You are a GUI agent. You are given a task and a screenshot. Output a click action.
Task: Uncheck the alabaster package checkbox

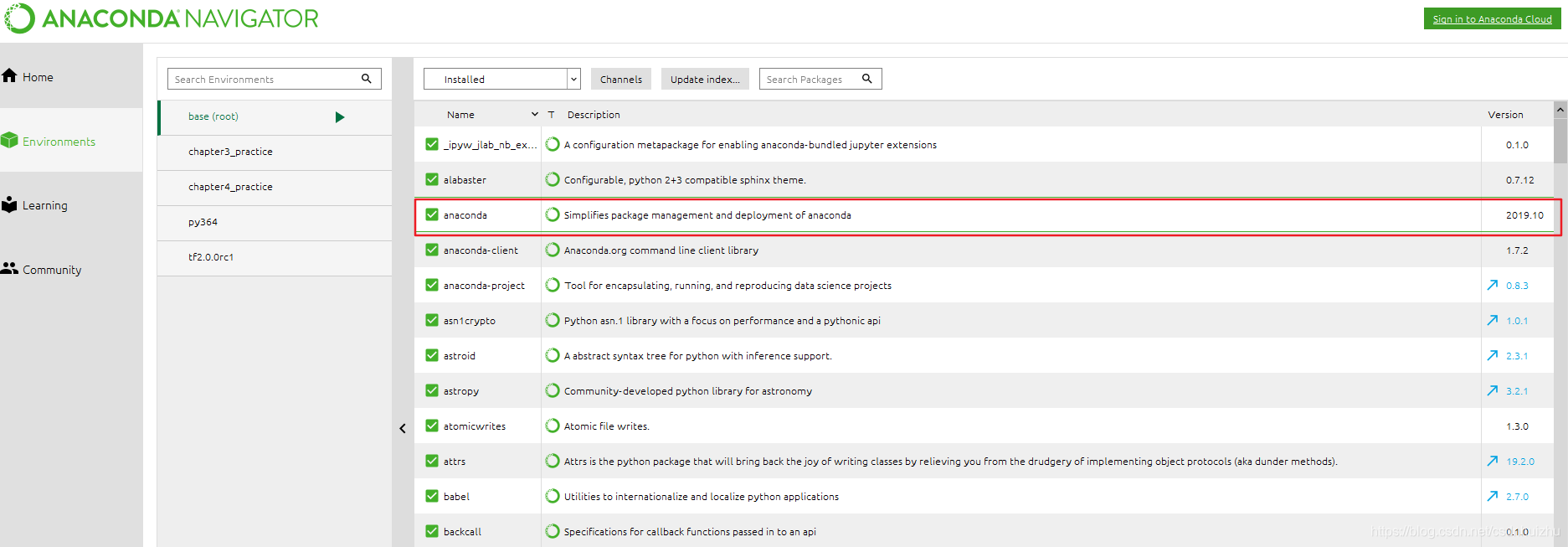tap(432, 179)
